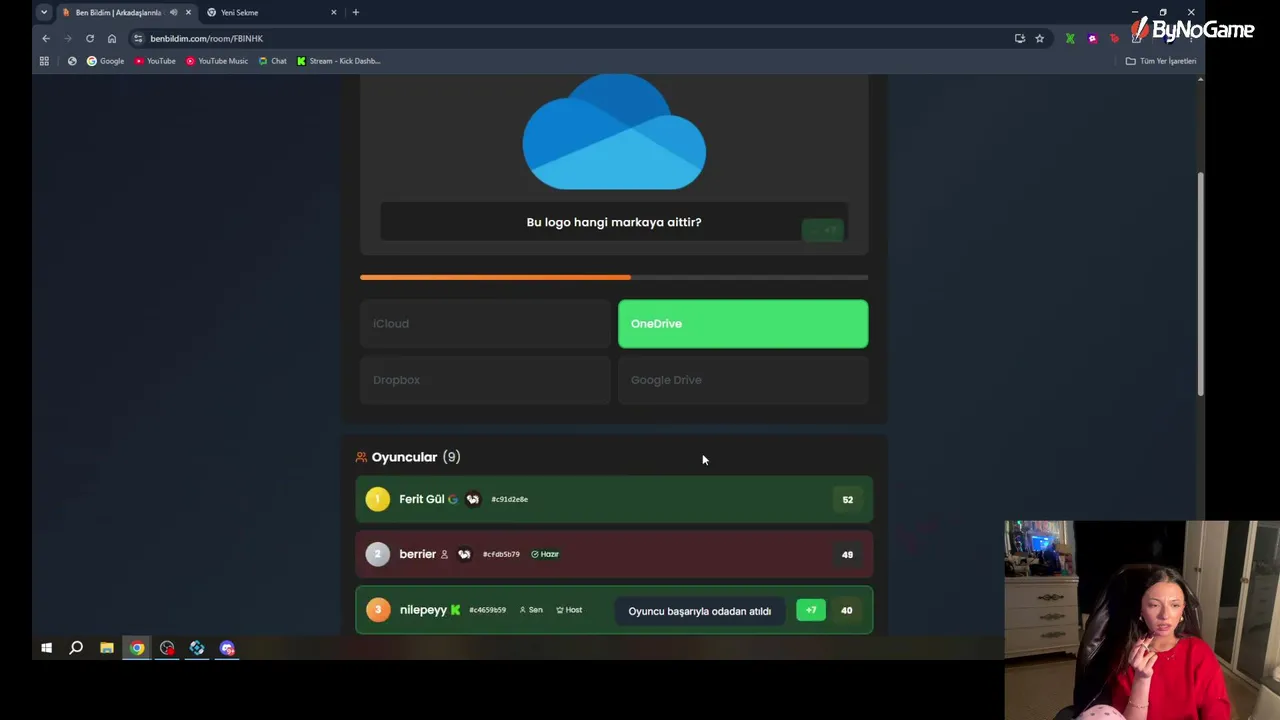Image resolution: width=1280 pixels, height=720 pixels.
Task: Click berrier's score of 49
Action: [847, 554]
